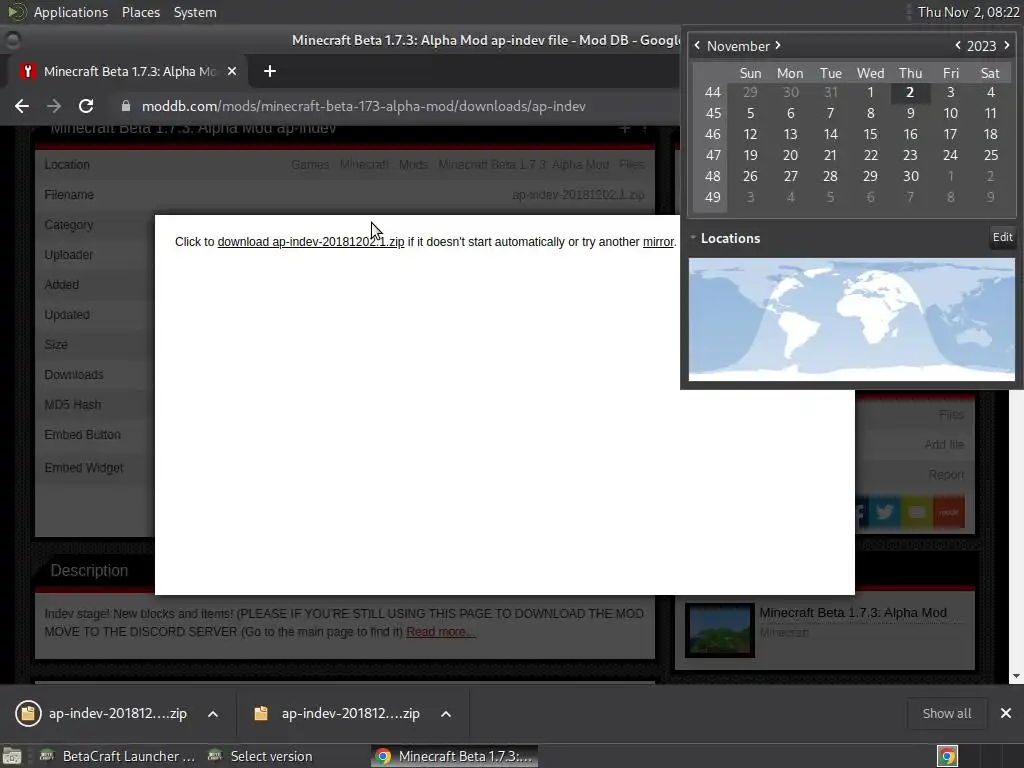Click the Games breadcrumb link
Viewport: 1024px width, 768px height.
(x=310, y=165)
